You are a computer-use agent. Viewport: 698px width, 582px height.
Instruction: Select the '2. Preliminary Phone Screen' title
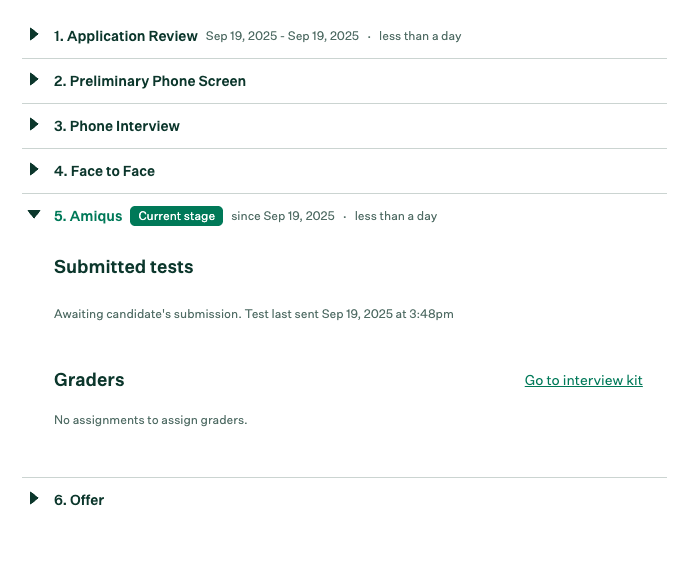tap(150, 81)
